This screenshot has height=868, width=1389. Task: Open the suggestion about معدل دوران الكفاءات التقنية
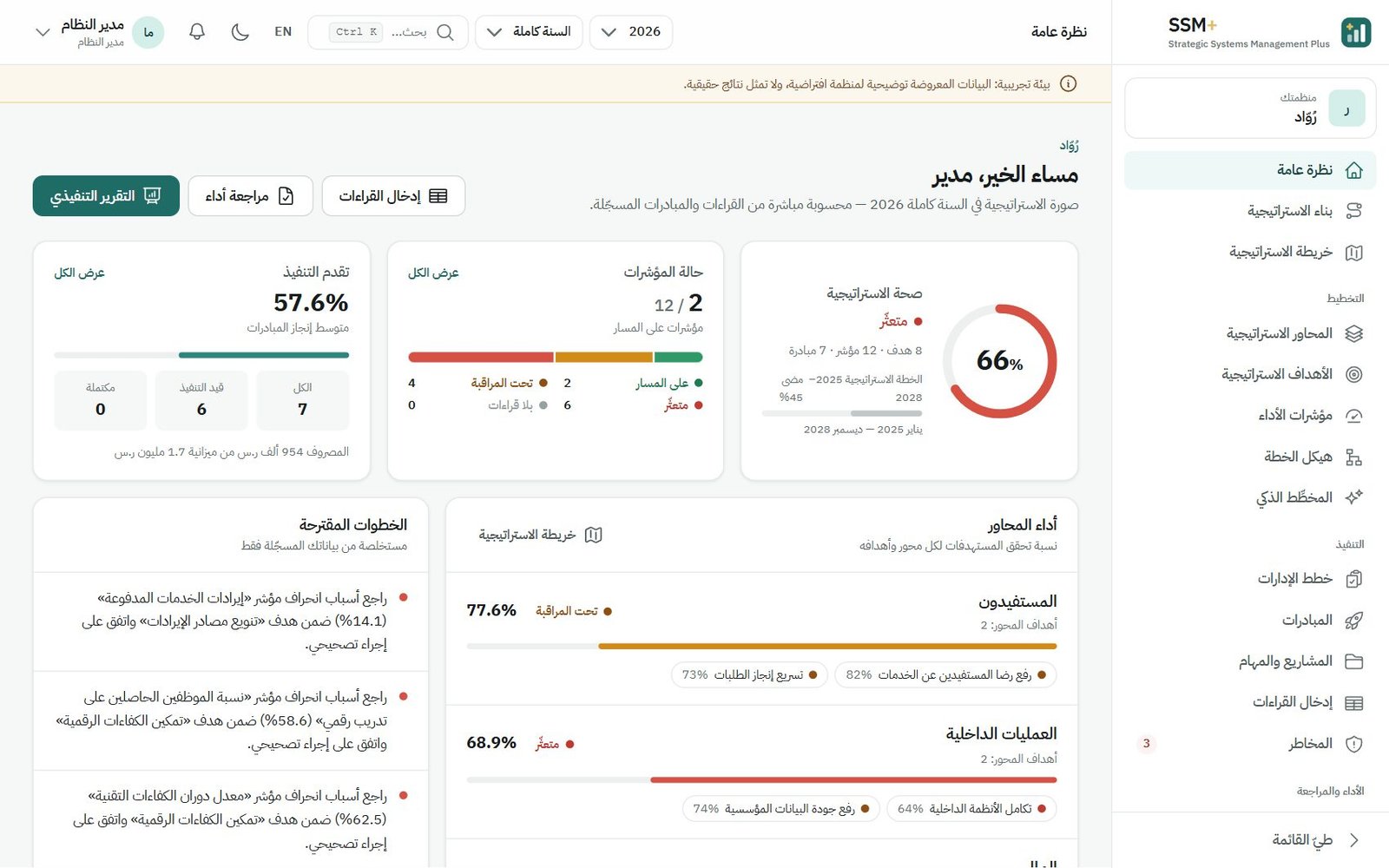pyautogui.click(x=231, y=819)
